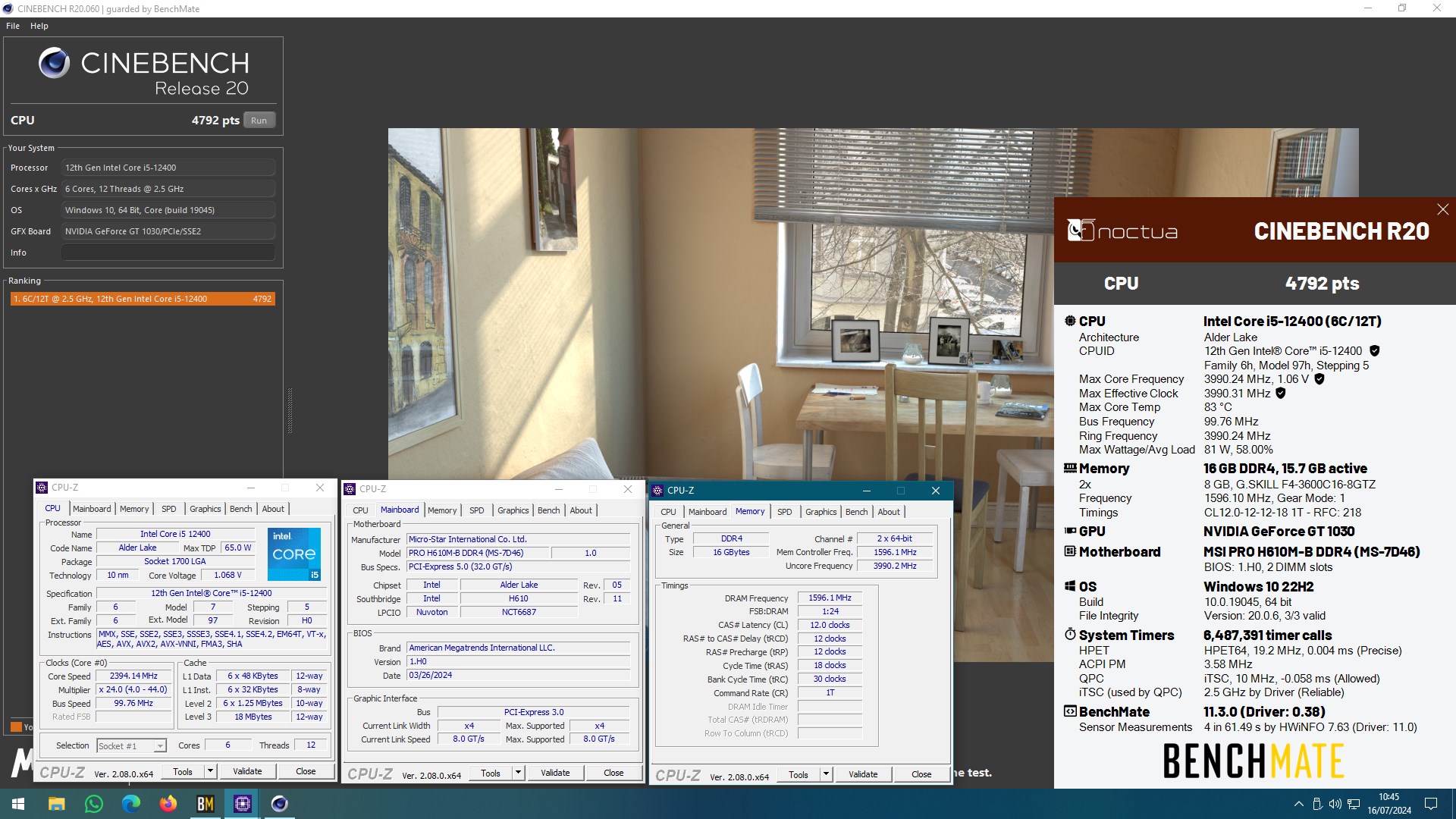Viewport: 1456px width, 819px height.
Task: Expand Tools dropdown arrow in first CPU-Z window
Action: click(210, 772)
